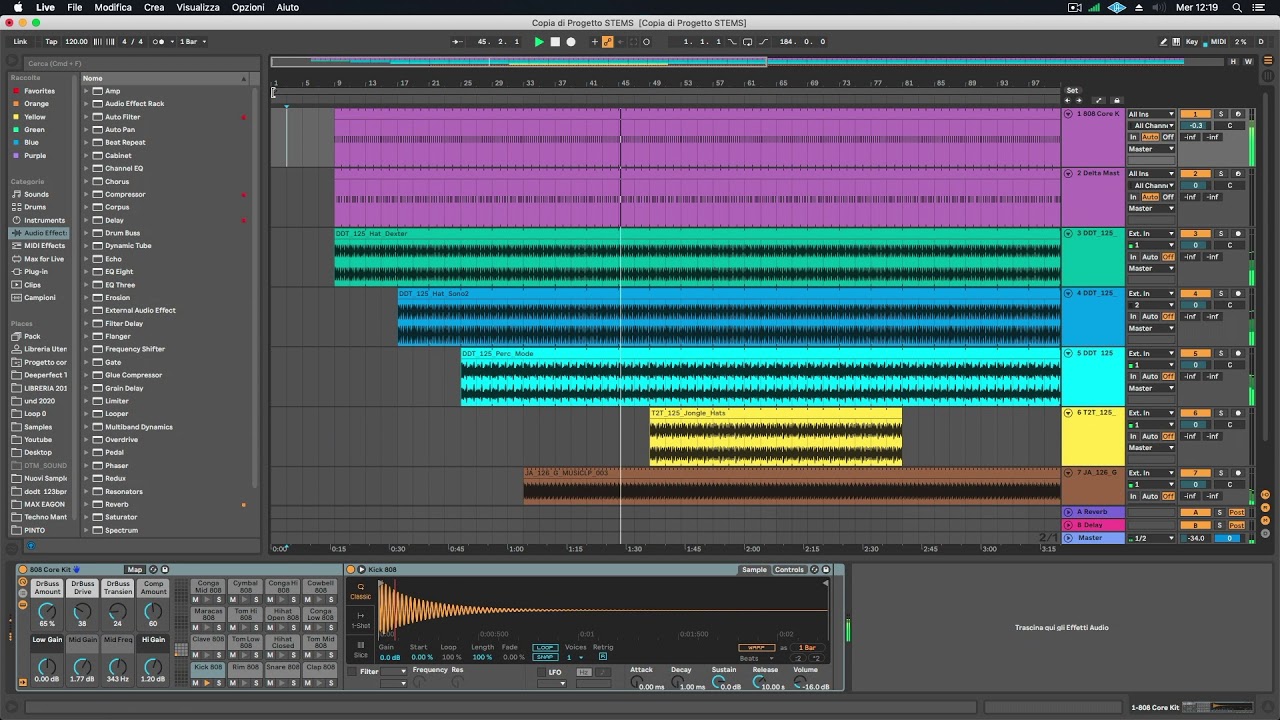Select the Drums category
The width and height of the screenshot is (1280, 720).
(35, 207)
